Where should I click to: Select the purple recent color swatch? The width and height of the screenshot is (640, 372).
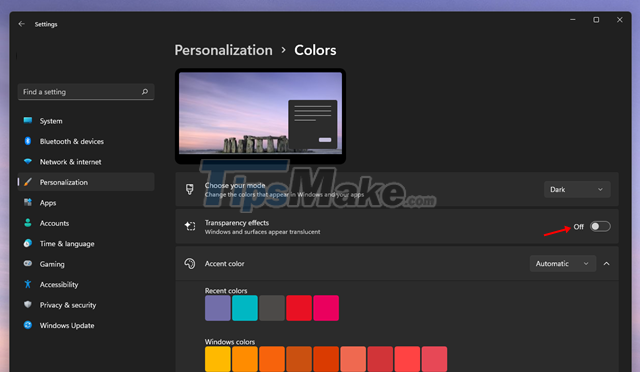coord(218,308)
